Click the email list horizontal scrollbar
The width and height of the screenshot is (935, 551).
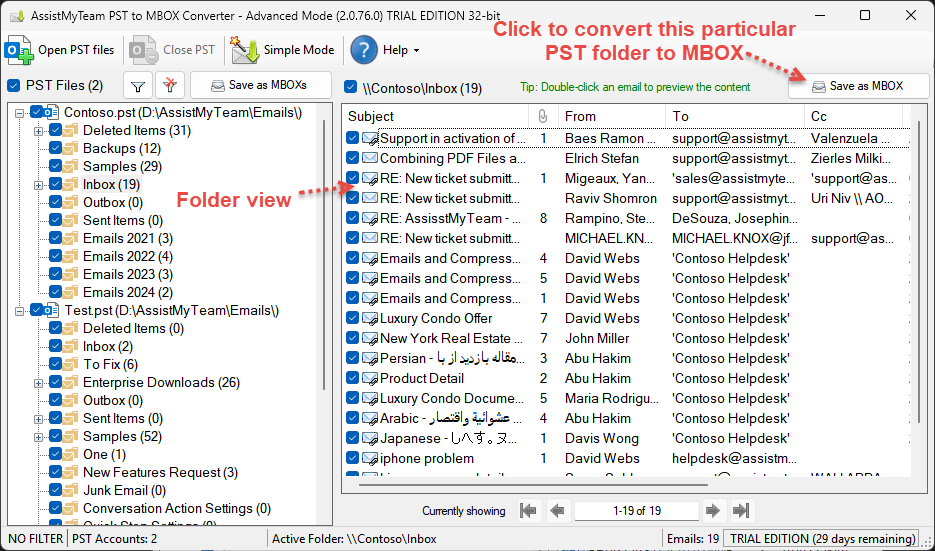click(534, 485)
